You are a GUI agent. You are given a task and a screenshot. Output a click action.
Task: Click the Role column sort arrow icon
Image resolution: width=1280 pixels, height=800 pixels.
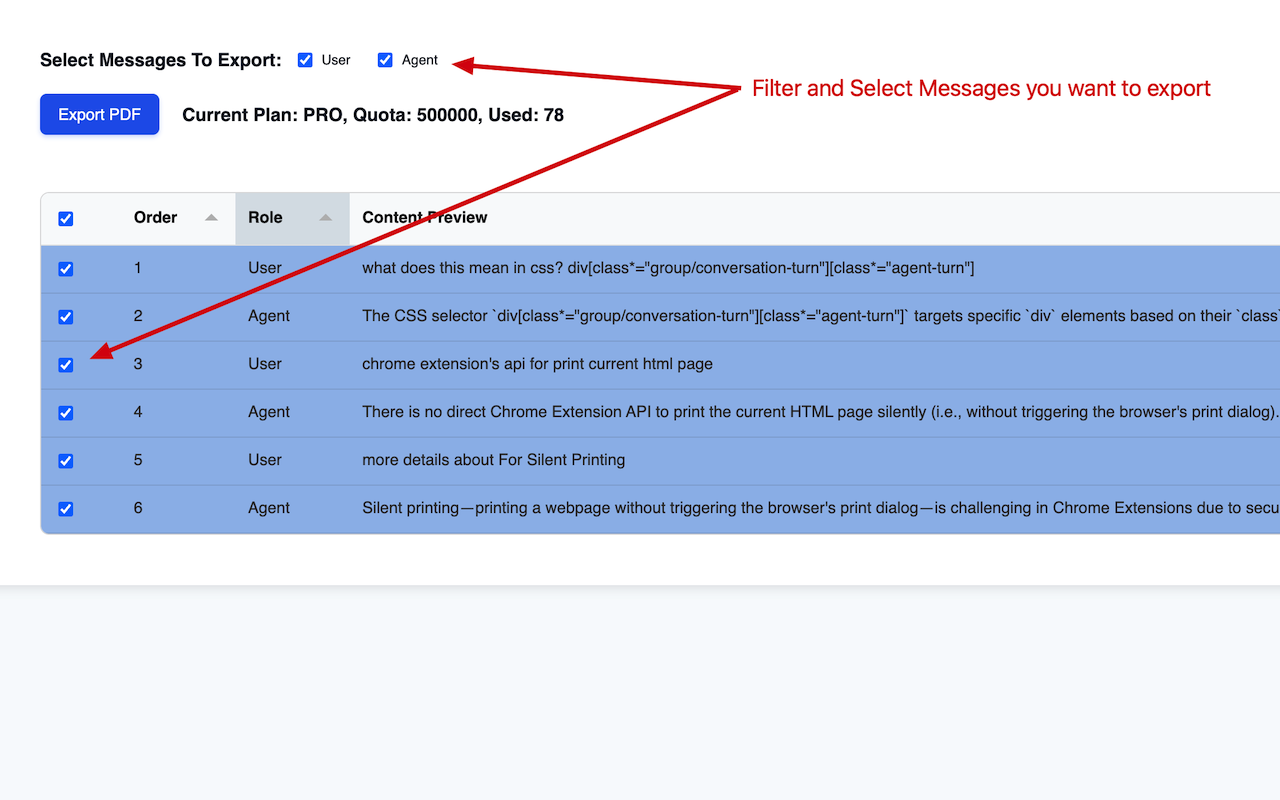click(325, 218)
